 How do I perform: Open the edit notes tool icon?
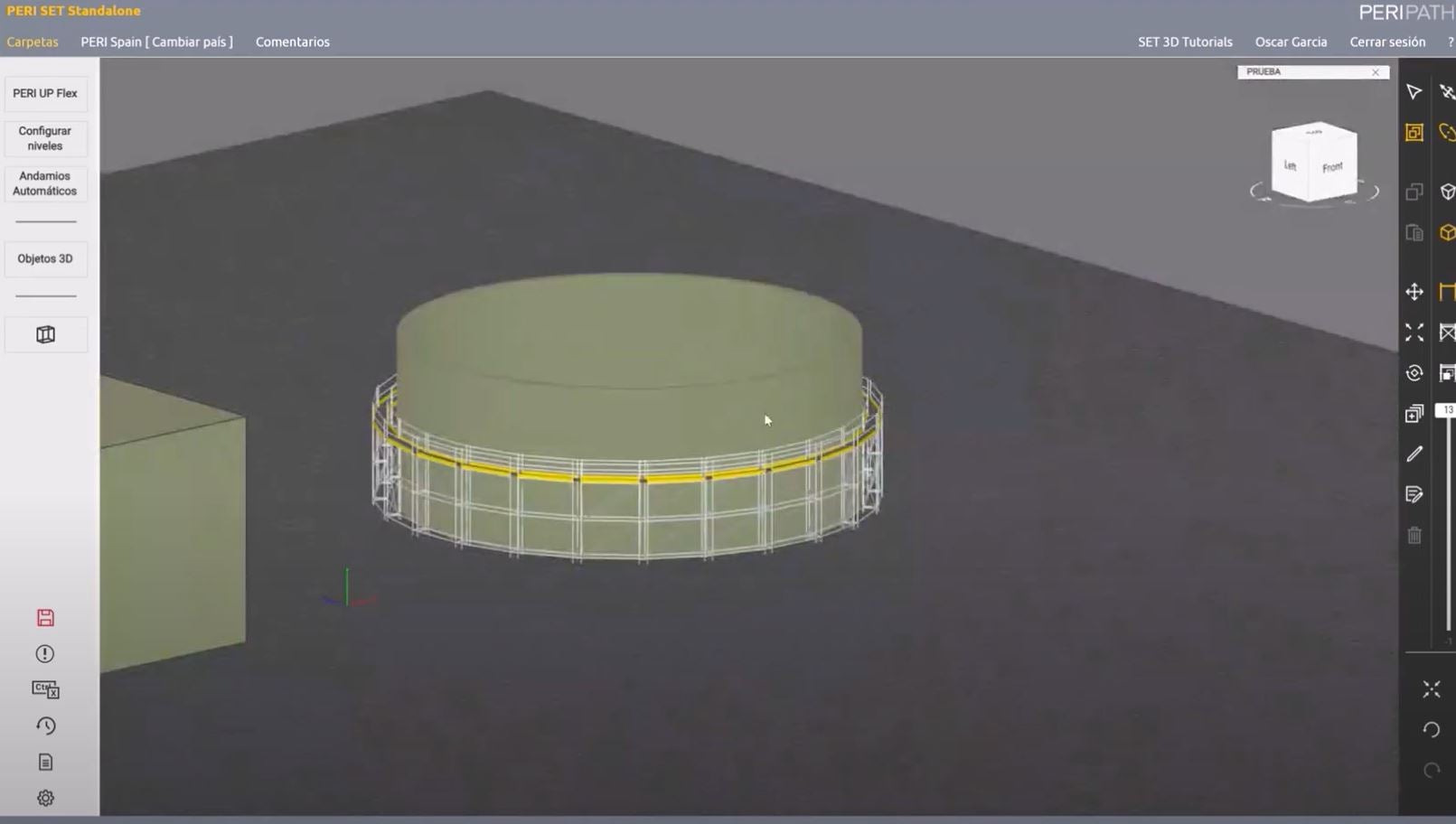pyautogui.click(x=1414, y=494)
